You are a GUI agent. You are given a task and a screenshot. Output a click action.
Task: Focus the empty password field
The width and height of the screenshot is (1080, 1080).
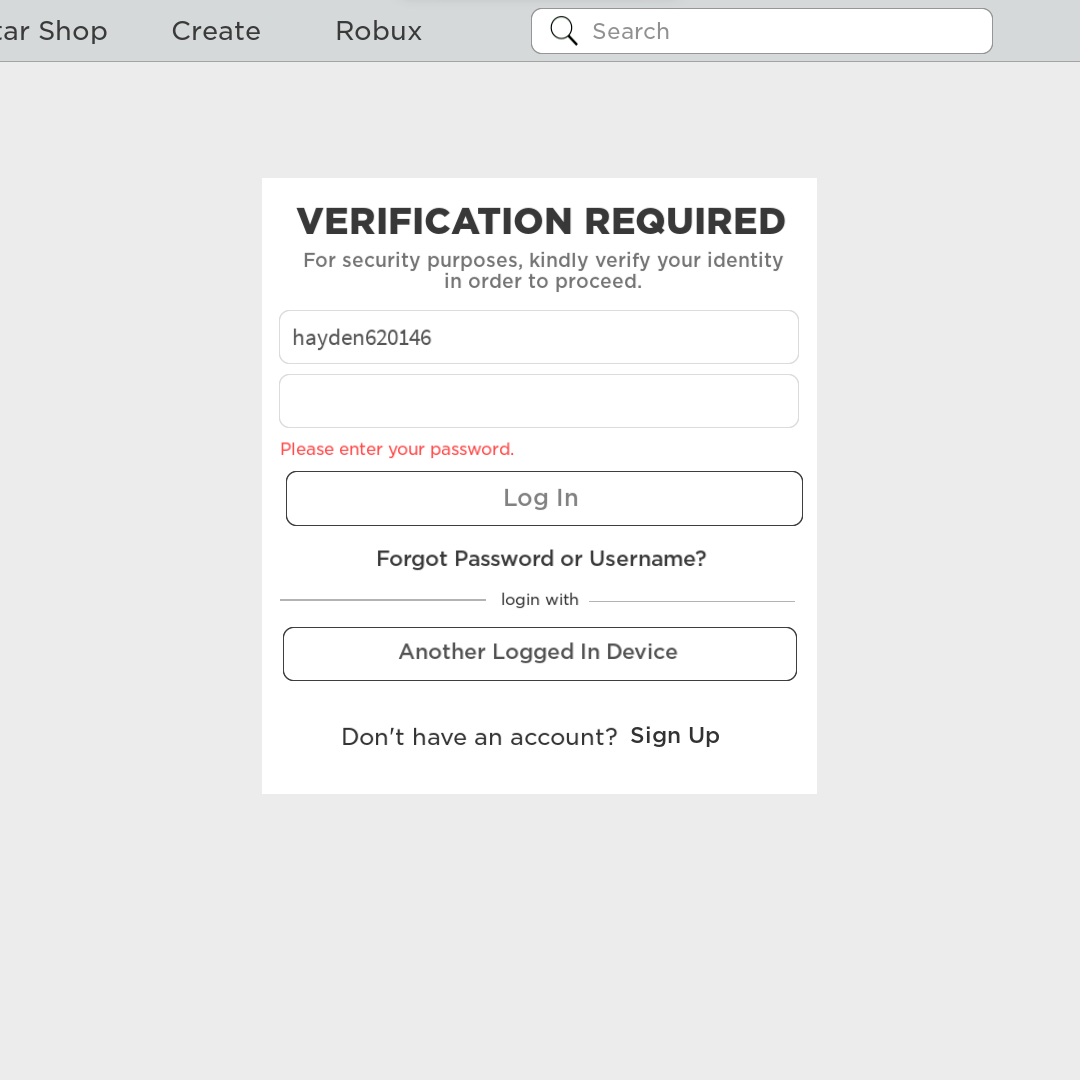[538, 401]
